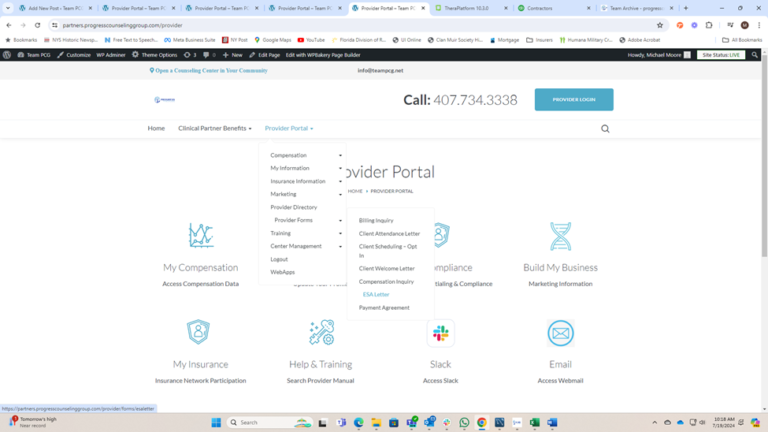The width and height of the screenshot is (768, 432).
Task: Click the Windows taskbar search box
Action: [x=268, y=423]
